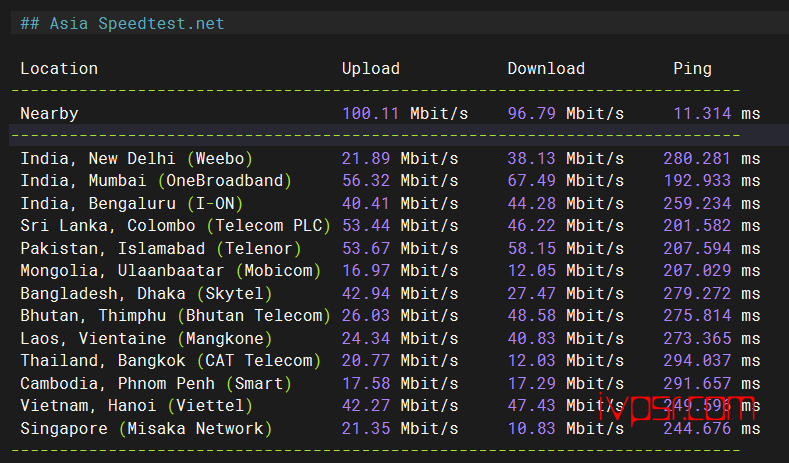The width and height of the screenshot is (789, 463).
Task: Click 'Bangladesh, Dhaka (Skytel)' location
Action: 146,293
